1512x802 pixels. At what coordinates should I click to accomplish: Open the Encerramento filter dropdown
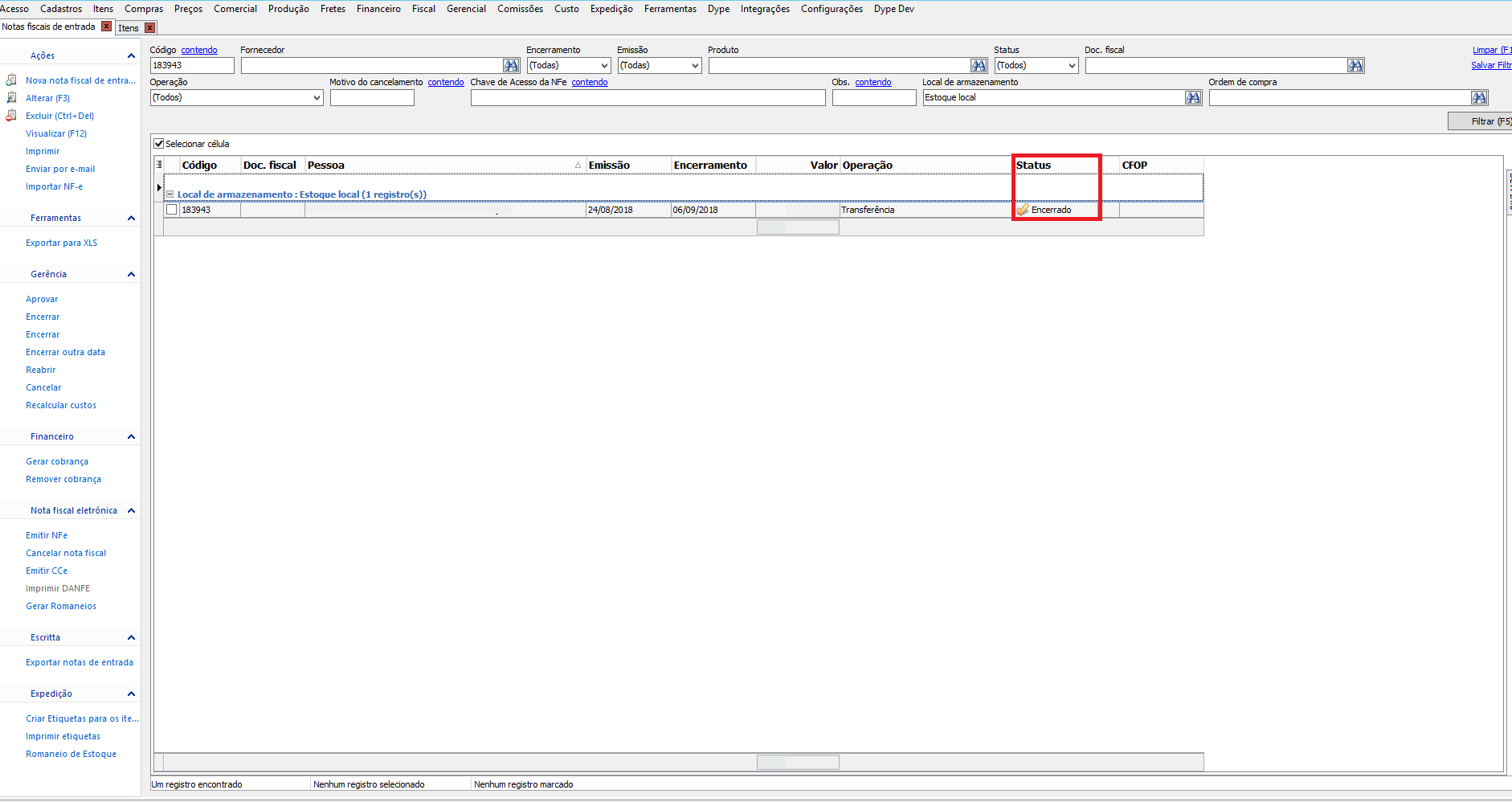pyautogui.click(x=604, y=66)
